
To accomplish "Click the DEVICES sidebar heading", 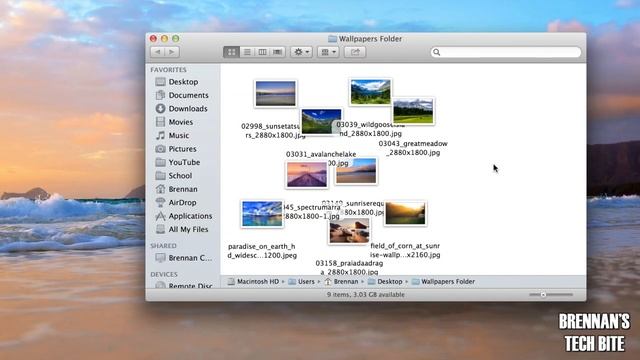I will 164,274.
